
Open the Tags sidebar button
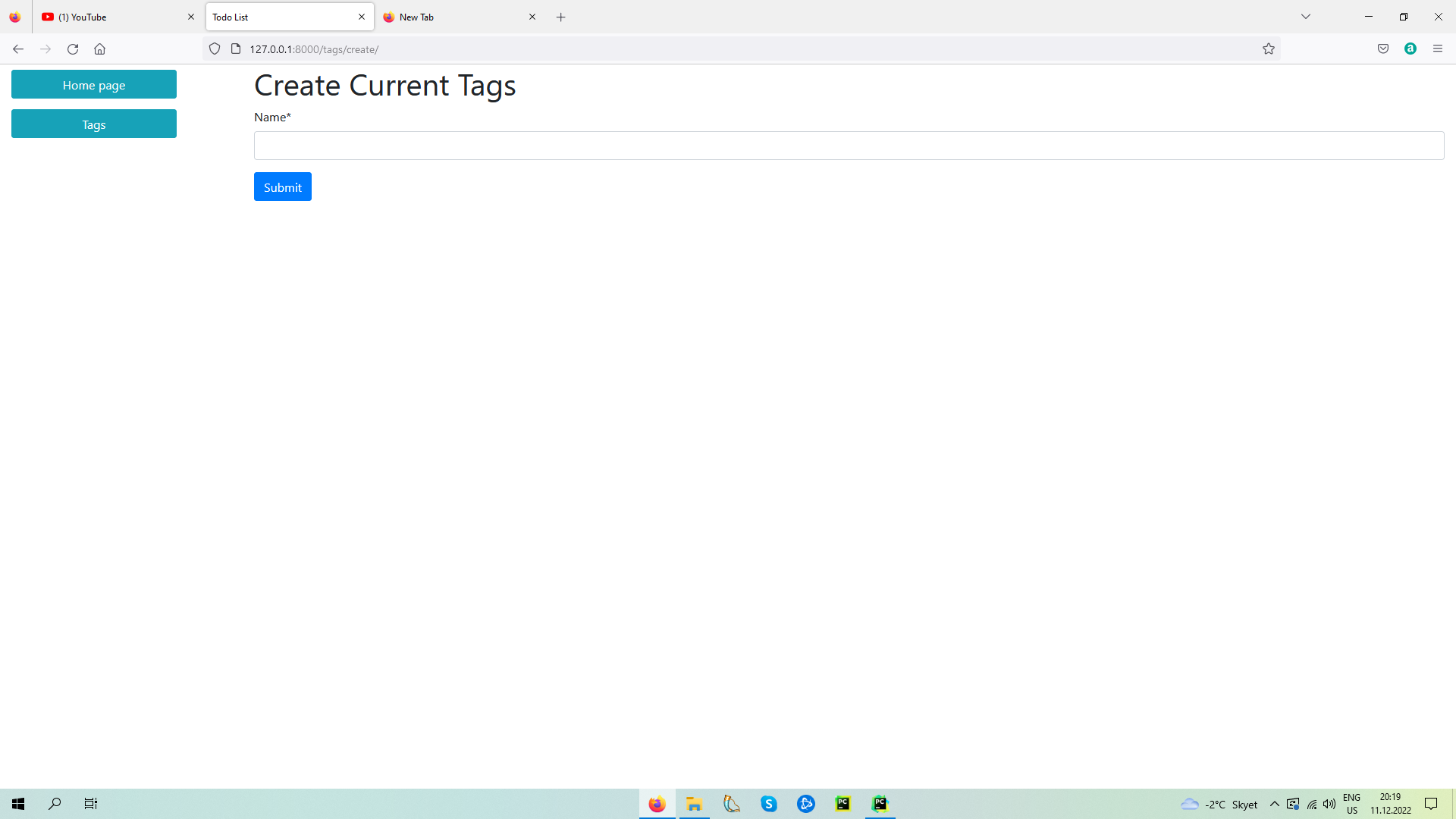click(x=94, y=124)
